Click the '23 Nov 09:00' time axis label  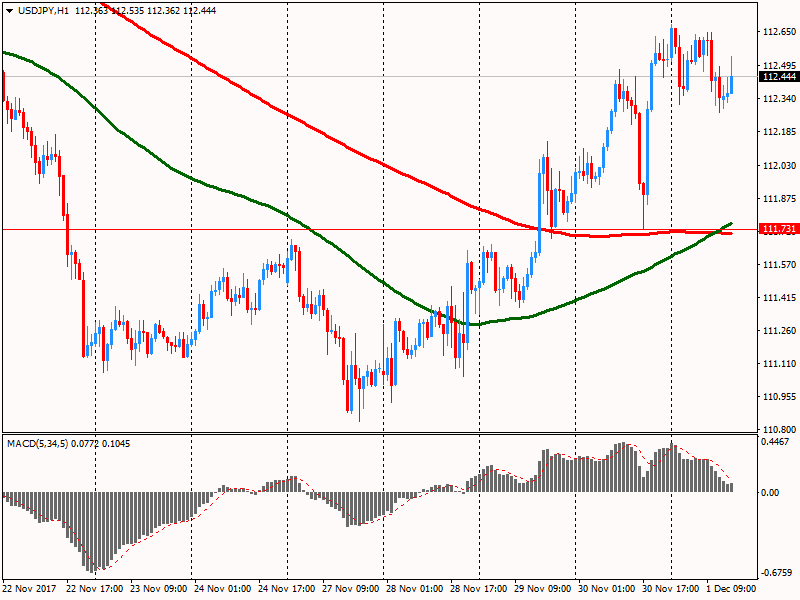(159, 589)
